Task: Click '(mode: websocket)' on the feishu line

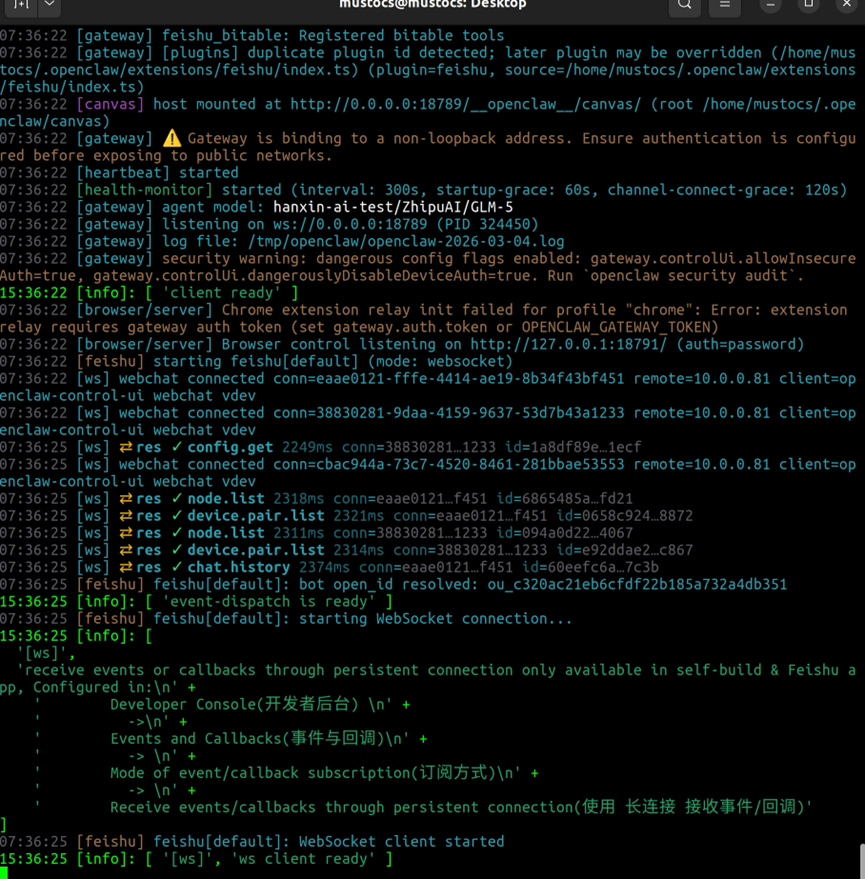Action: [x=440, y=362]
